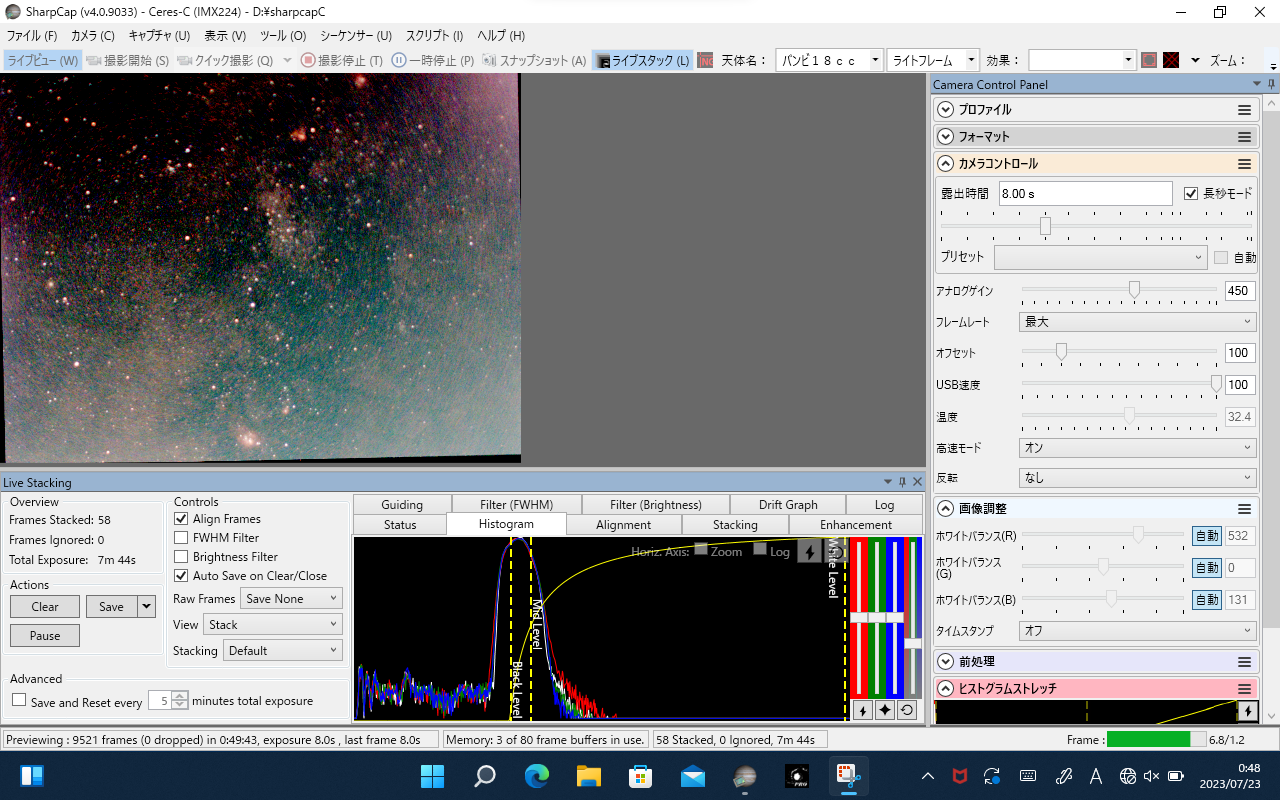Uncheck the Align Frames checkbox
Viewport: 1280px width, 800px height.
point(181,519)
